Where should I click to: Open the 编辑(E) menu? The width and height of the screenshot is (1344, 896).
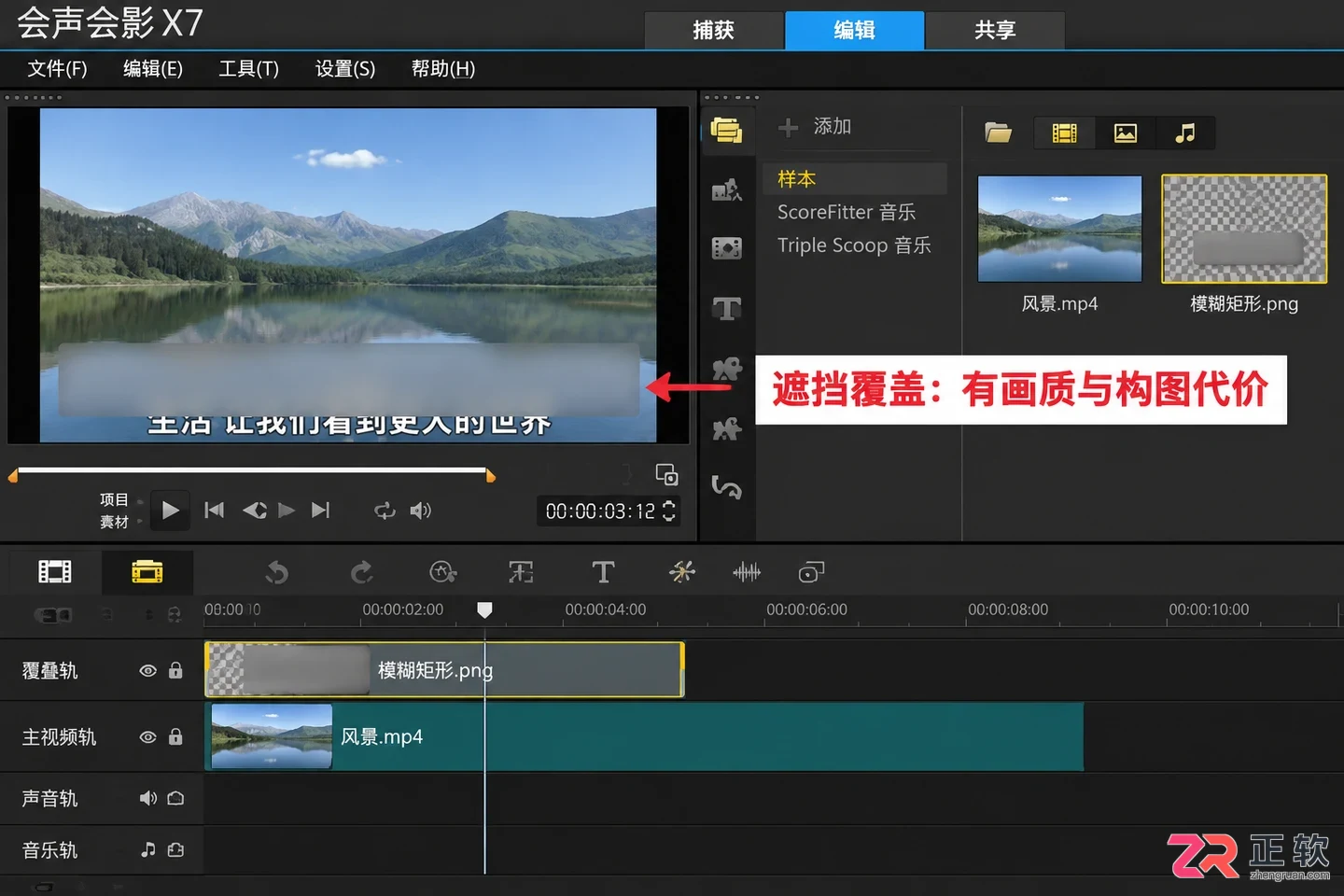(x=153, y=68)
